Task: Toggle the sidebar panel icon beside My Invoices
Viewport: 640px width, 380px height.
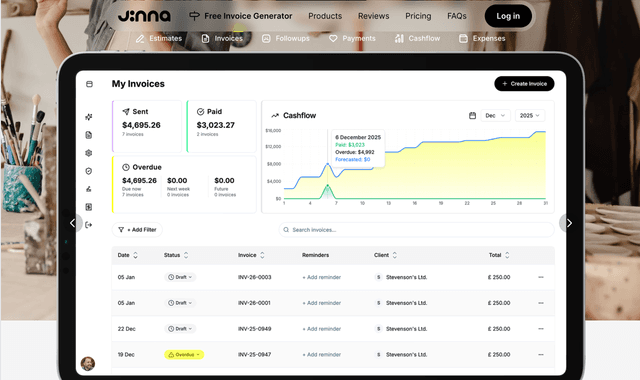Action: pos(89,84)
